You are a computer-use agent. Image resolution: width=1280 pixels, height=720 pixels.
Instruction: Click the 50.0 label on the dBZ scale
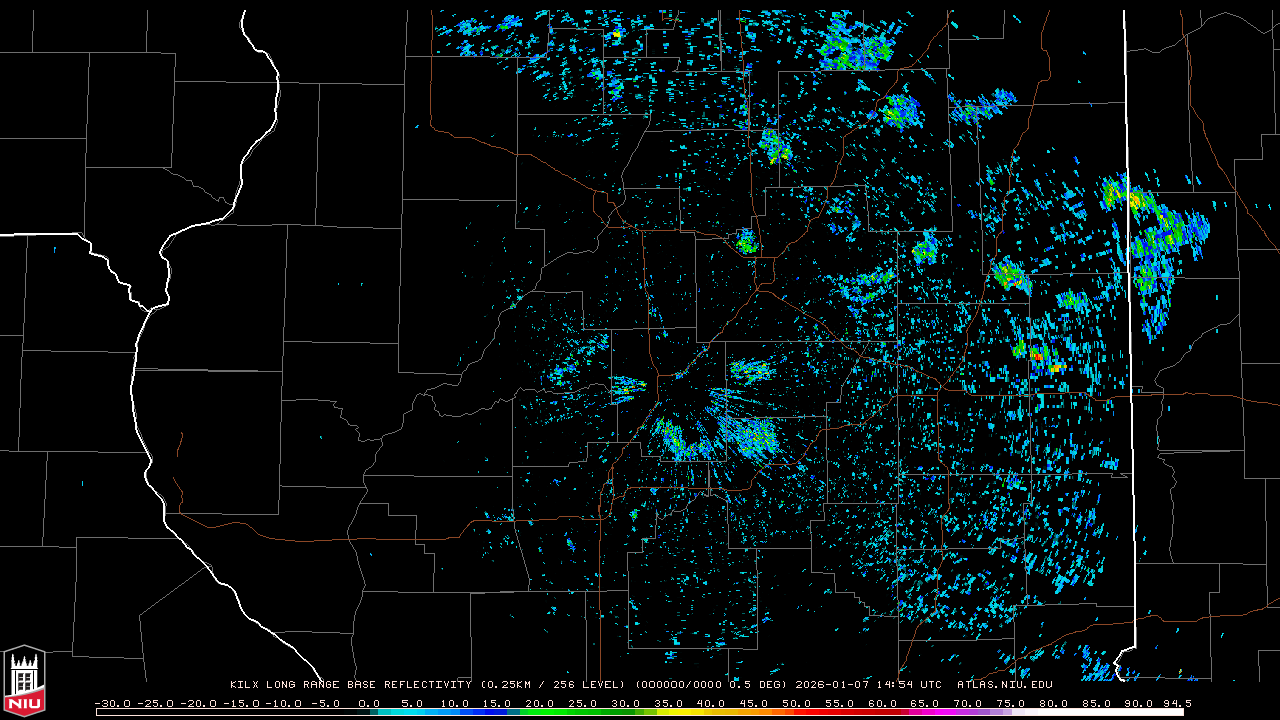[796, 703]
